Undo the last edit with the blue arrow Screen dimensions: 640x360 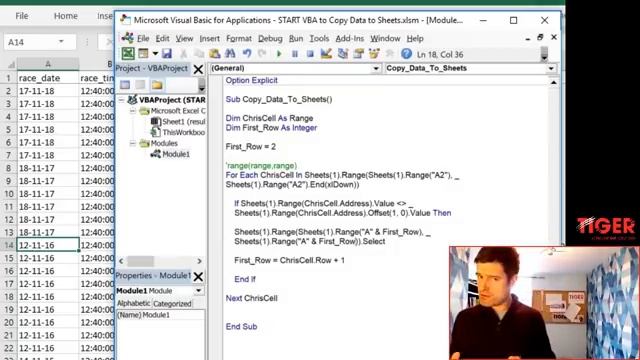click(247, 53)
